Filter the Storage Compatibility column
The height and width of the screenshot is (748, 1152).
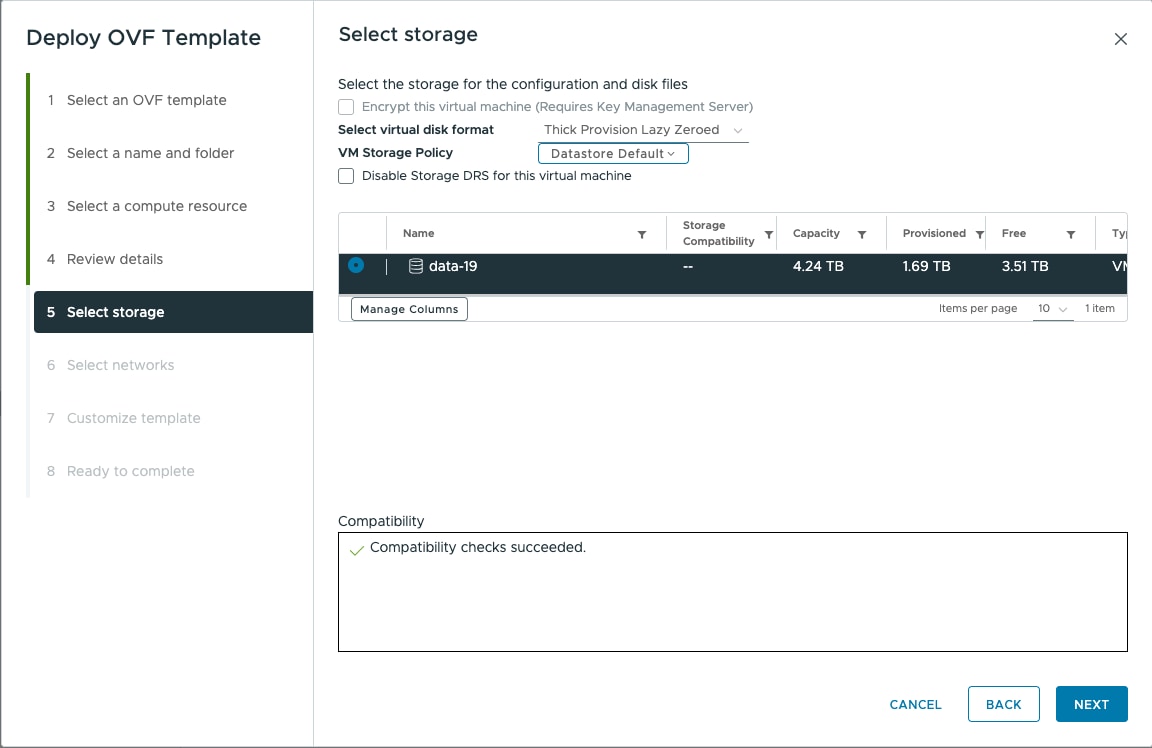(768, 234)
